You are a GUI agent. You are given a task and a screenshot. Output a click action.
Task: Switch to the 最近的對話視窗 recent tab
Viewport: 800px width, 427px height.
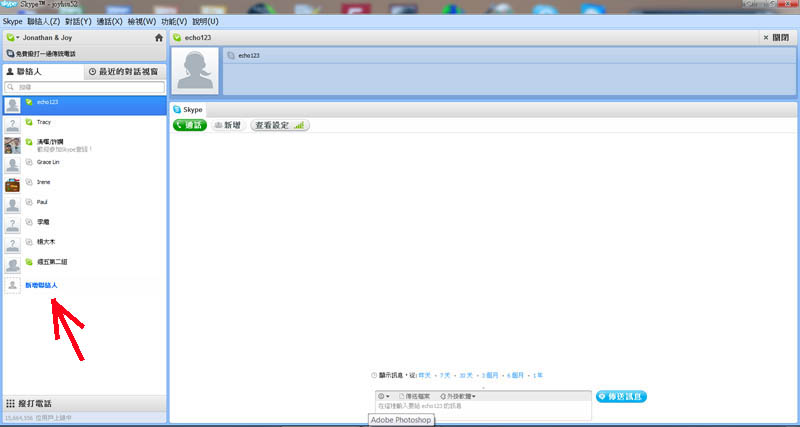point(124,72)
